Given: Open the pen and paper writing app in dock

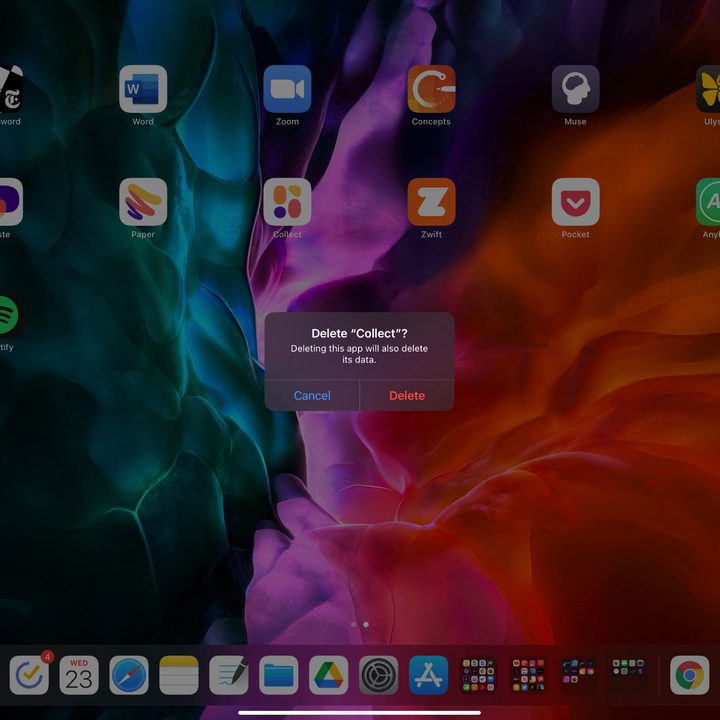Looking at the screenshot, I should [229, 675].
